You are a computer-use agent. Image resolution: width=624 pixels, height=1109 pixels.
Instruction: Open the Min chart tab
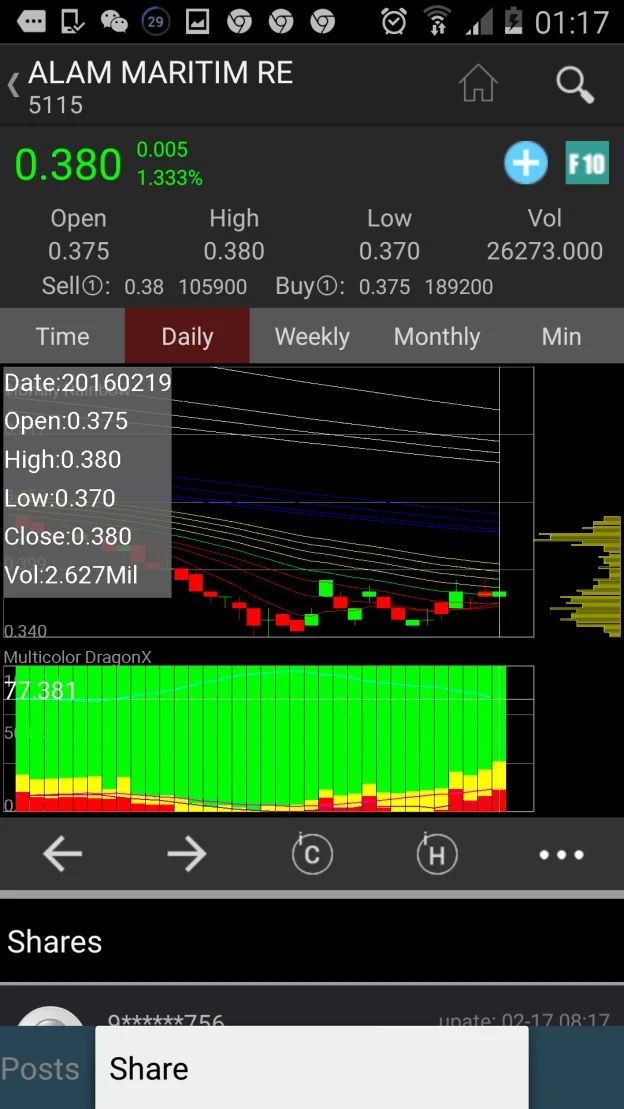562,336
